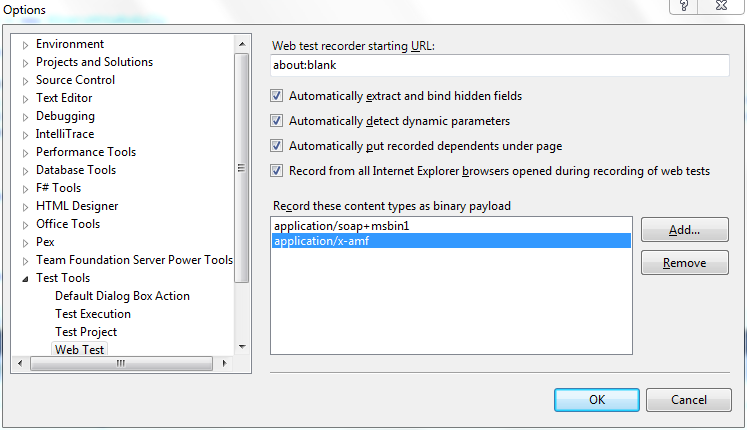
Task: Expand the F# Tools node
Action: [x=25, y=189]
